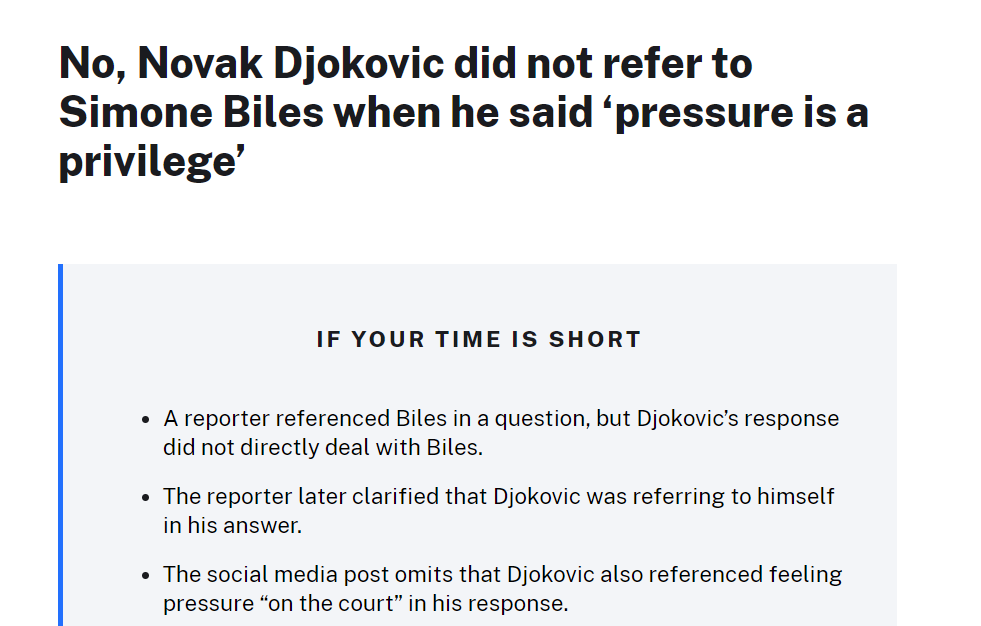
Task: Click the word "privilege’" ending the headline
Action: (x=151, y=163)
